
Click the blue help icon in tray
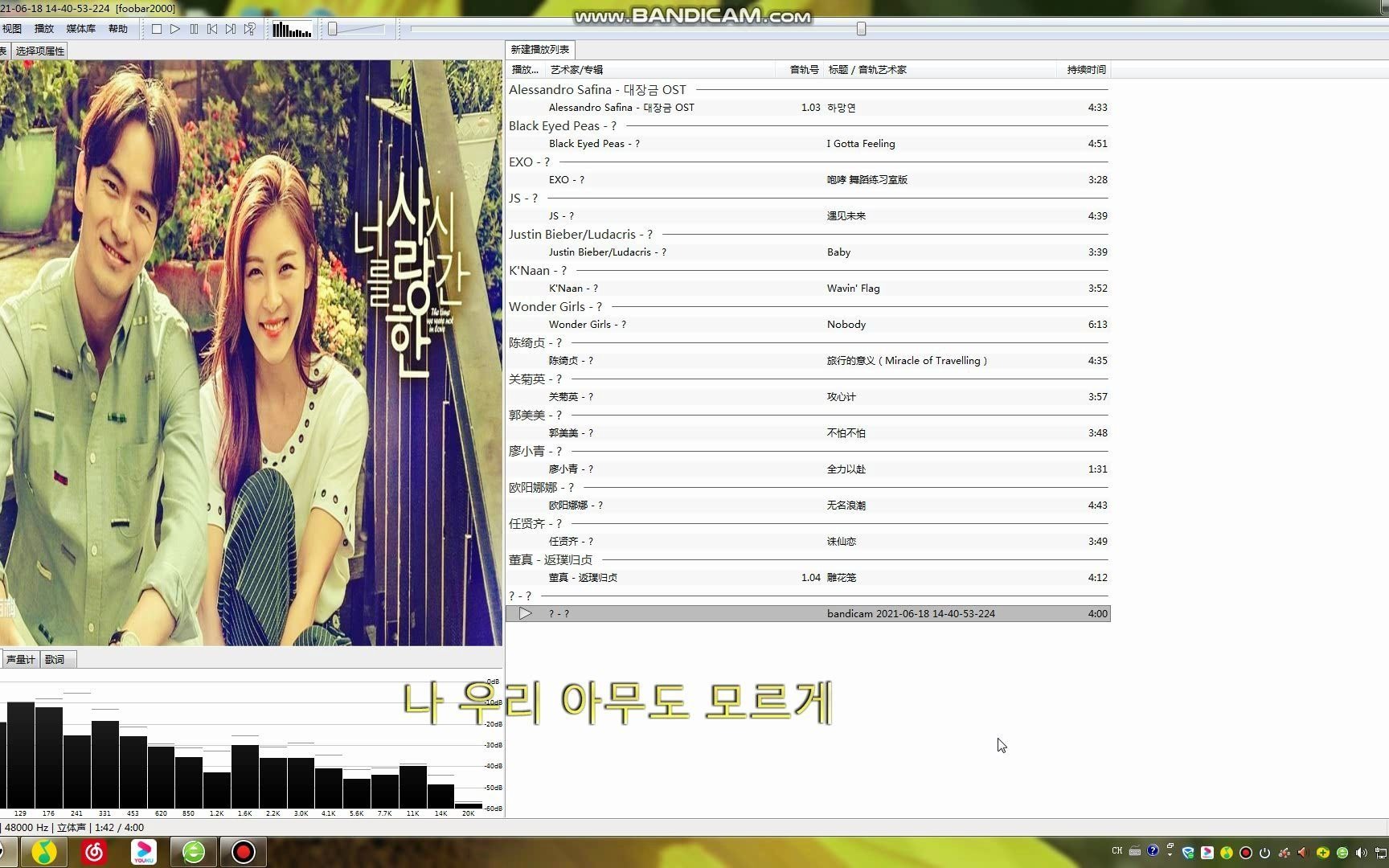pos(1153,850)
